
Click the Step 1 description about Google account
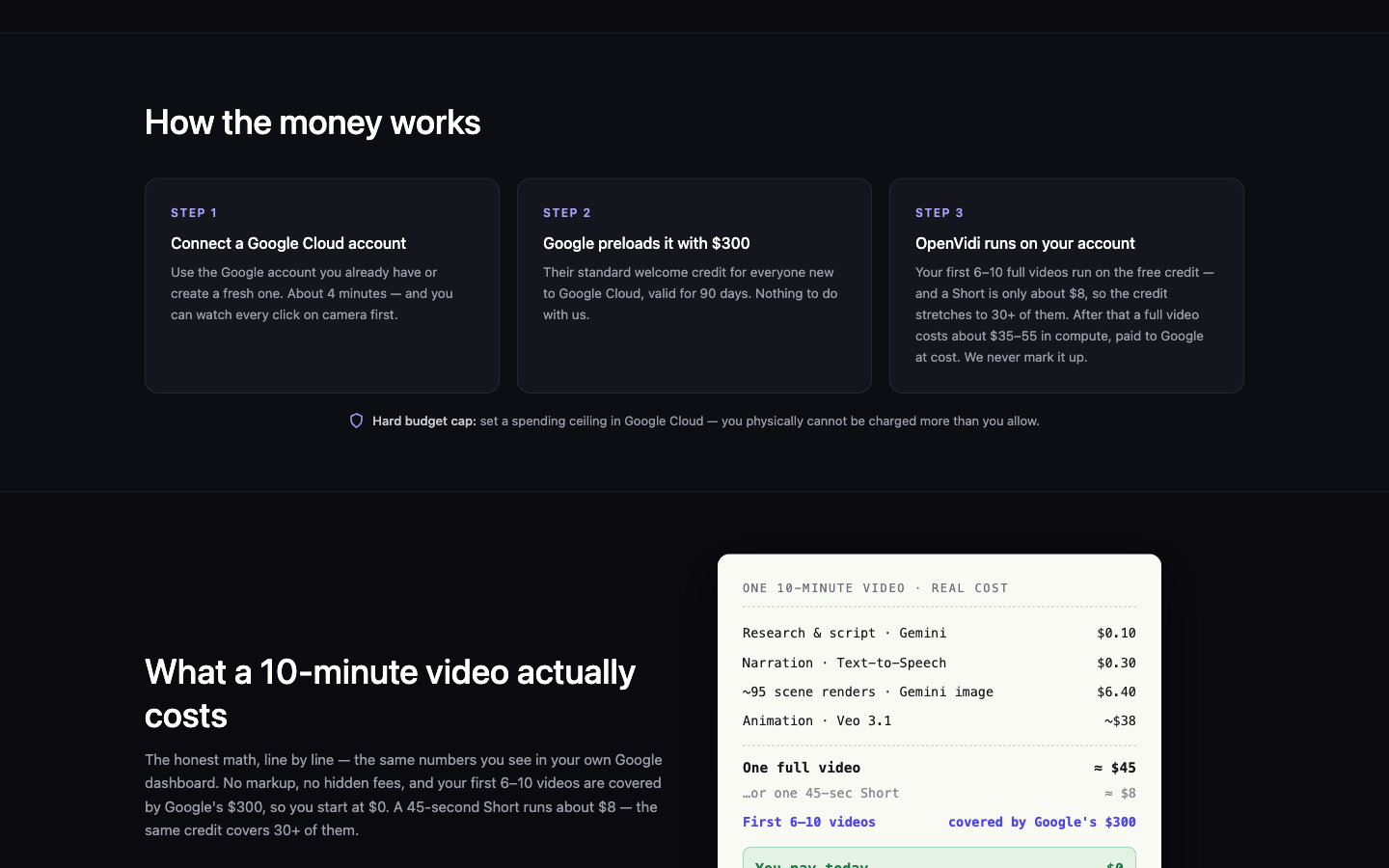click(313, 293)
